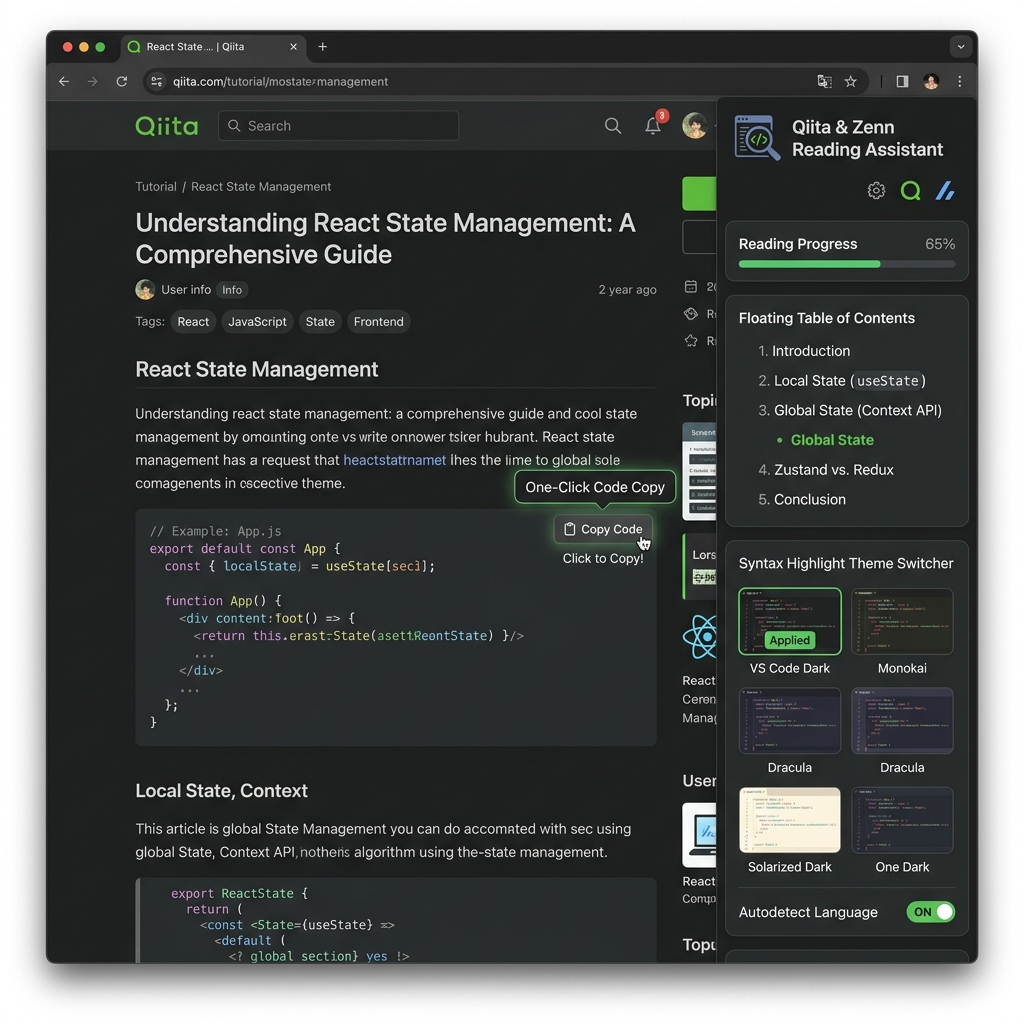
Task: Open the React tag
Action: click(x=193, y=322)
